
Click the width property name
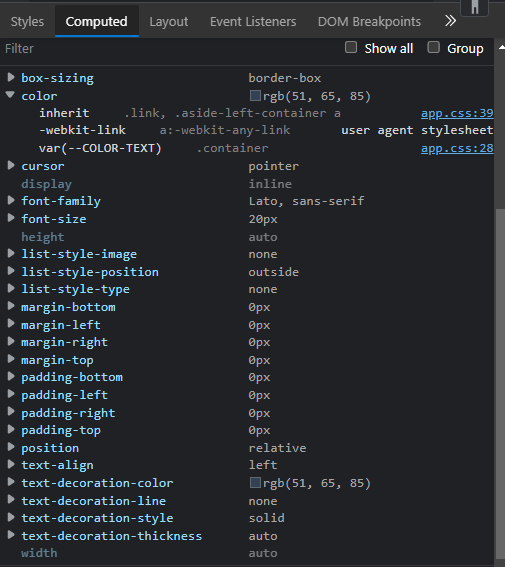[39, 553]
